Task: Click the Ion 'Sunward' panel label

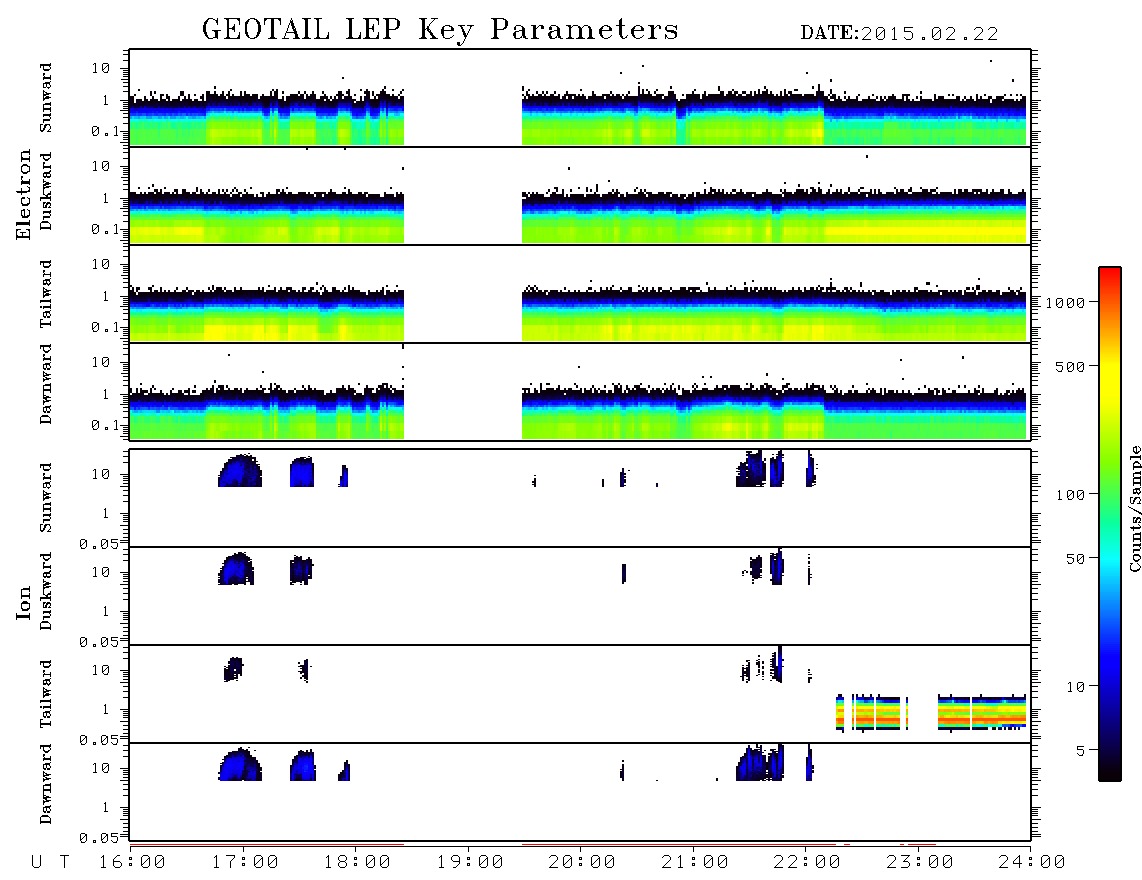Action: 45,497
